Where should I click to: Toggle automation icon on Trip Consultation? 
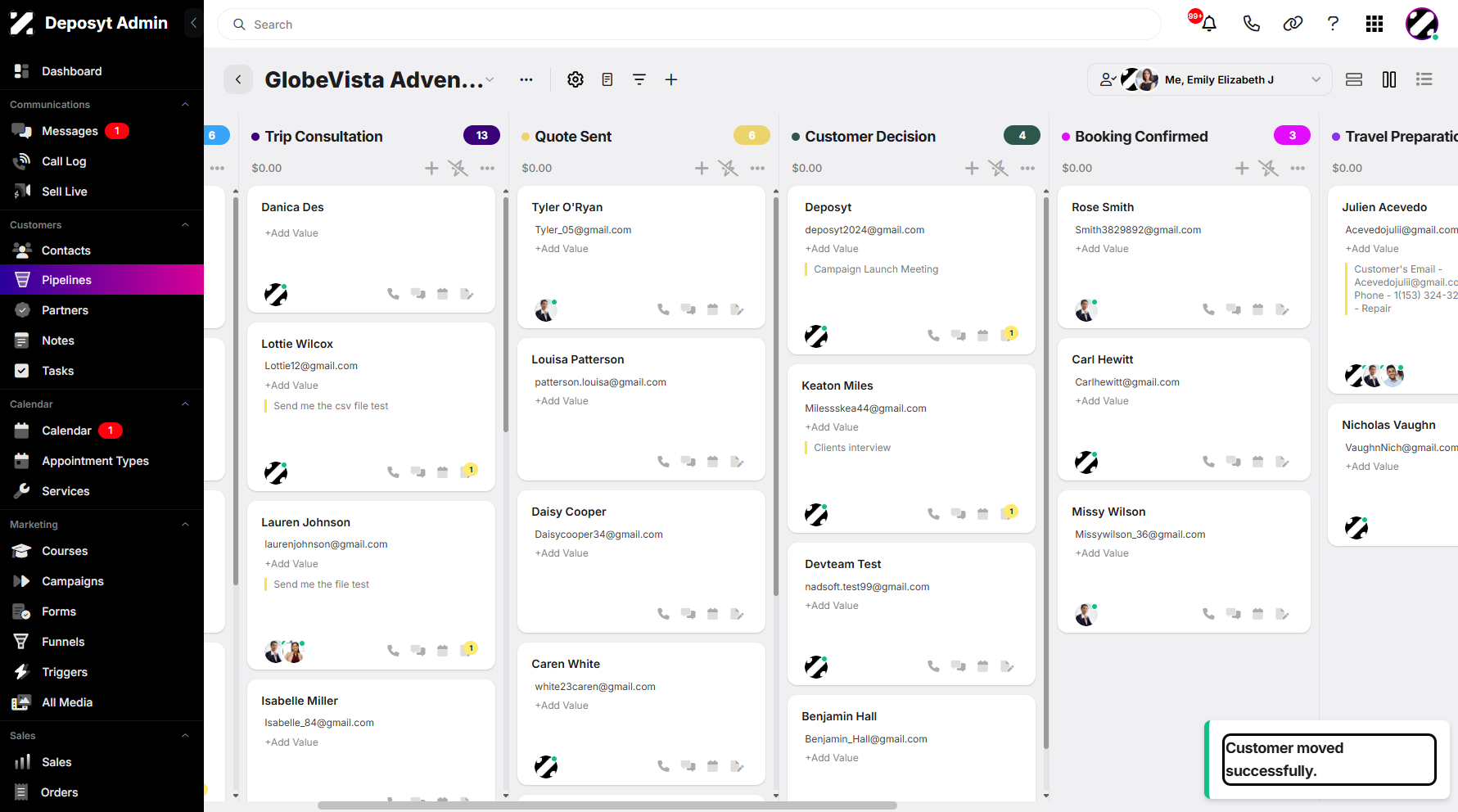458,168
